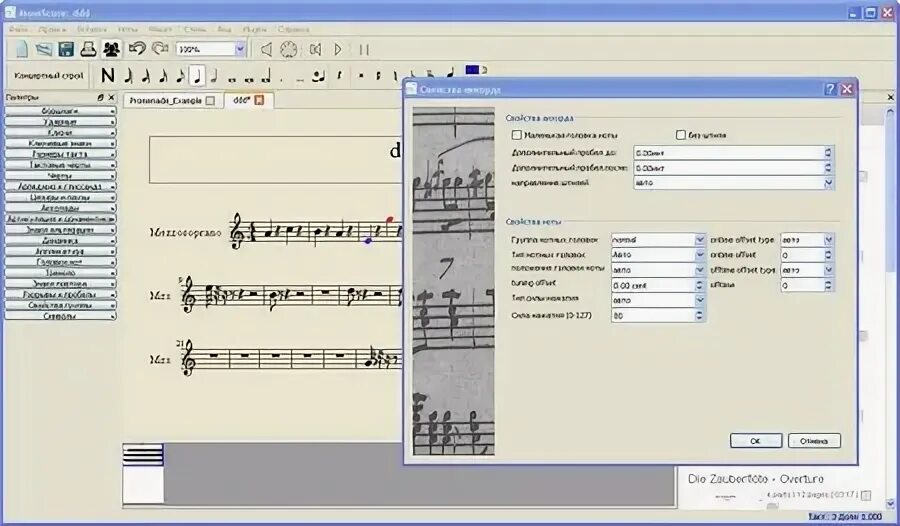The height and width of the screenshot is (526, 900).
Task: Open the Стиль menu
Action: [x=195, y=29]
